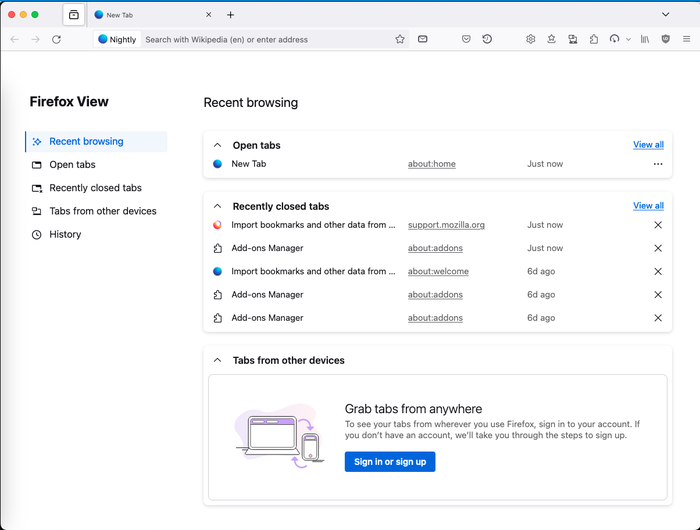
Task: Click the history clock toolbar icon
Action: tap(487, 39)
